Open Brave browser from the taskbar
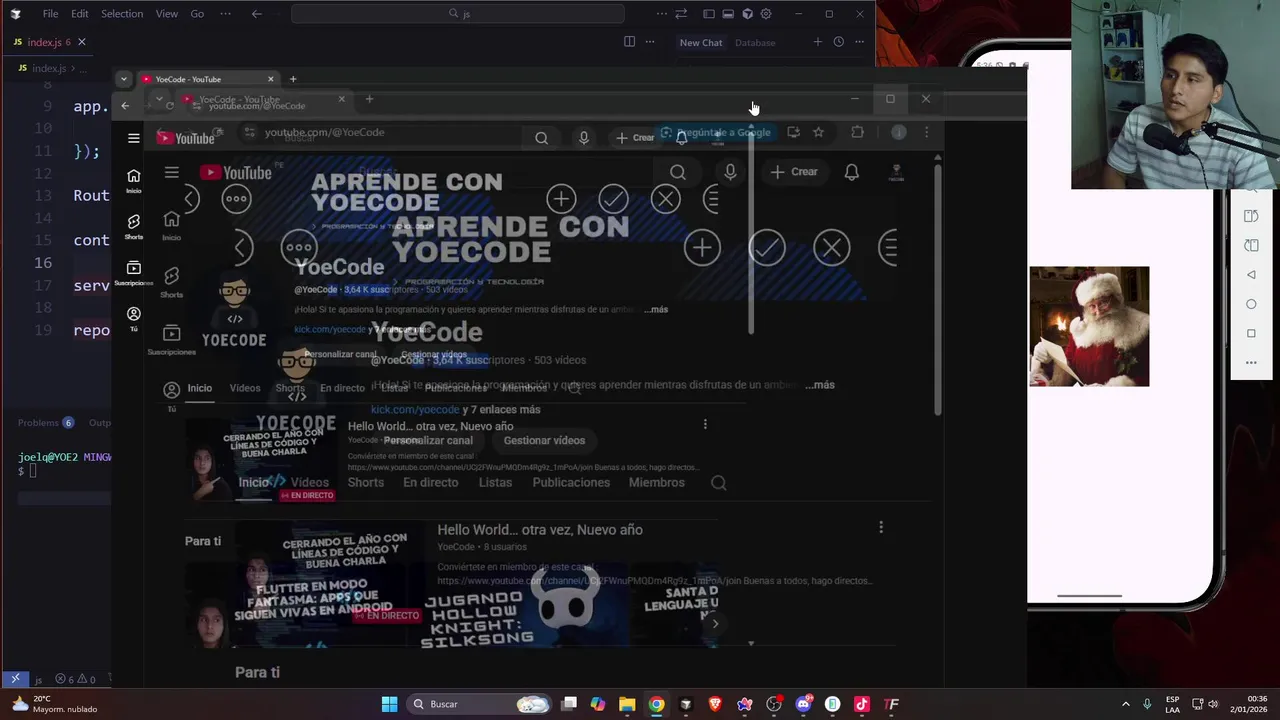 pyautogui.click(x=715, y=704)
